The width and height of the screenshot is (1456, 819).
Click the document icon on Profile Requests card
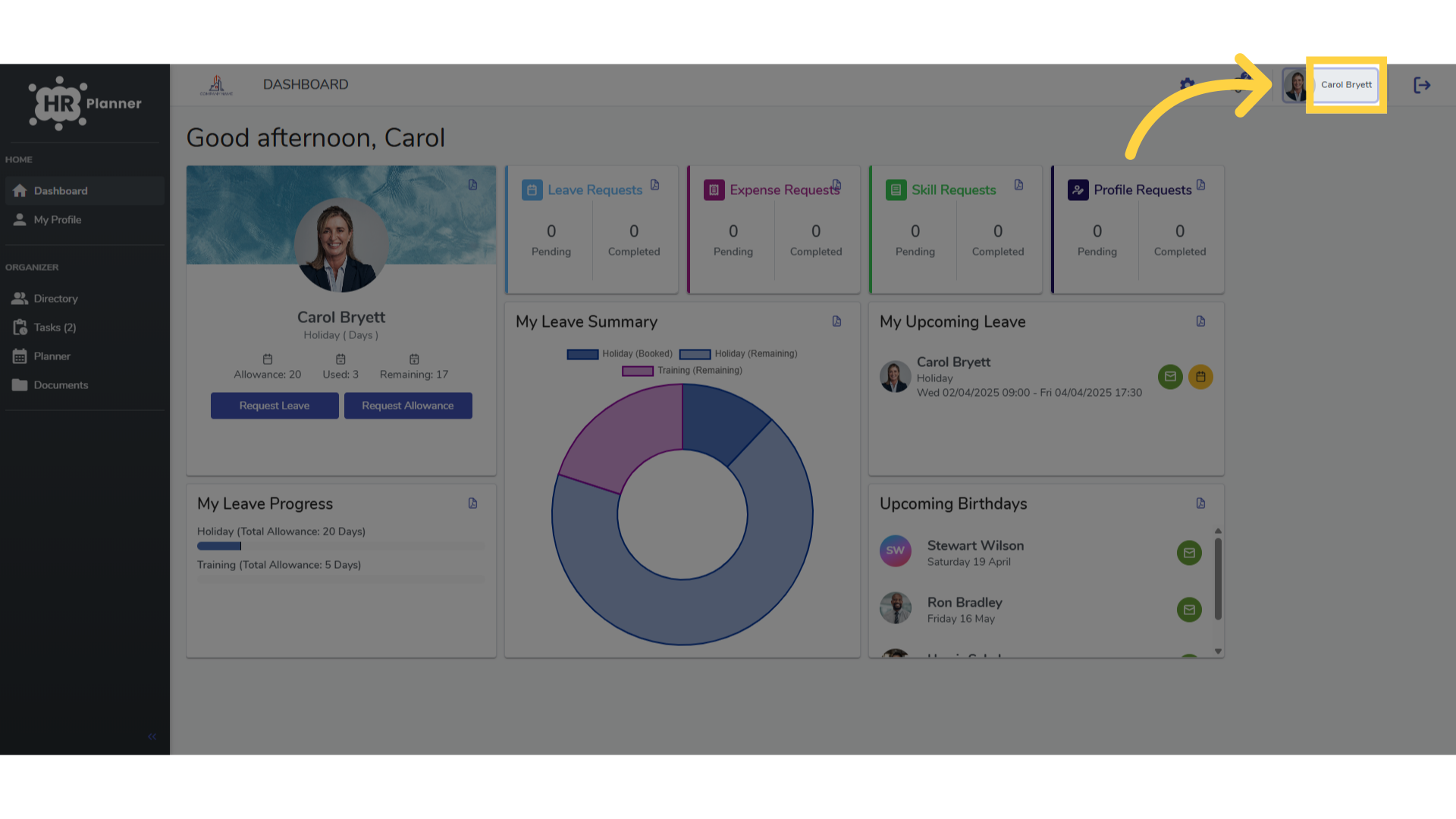pyautogui.click(x=1200, y=185)
